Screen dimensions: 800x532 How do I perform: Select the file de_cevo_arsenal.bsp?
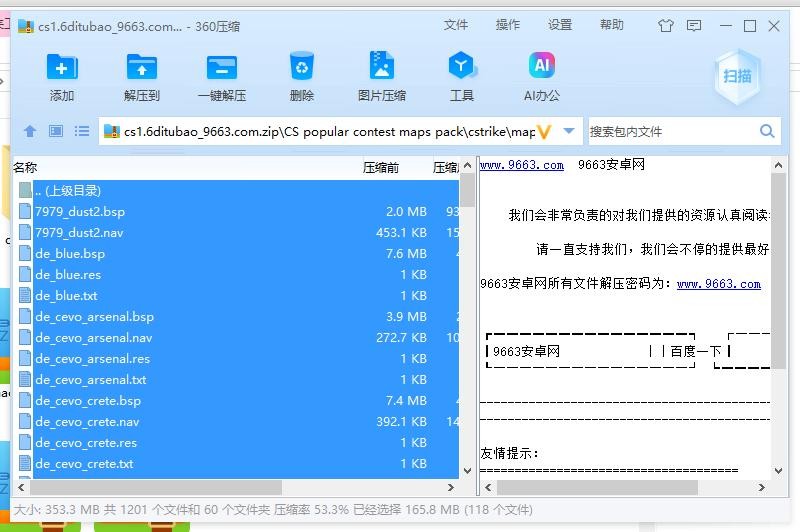94,317
